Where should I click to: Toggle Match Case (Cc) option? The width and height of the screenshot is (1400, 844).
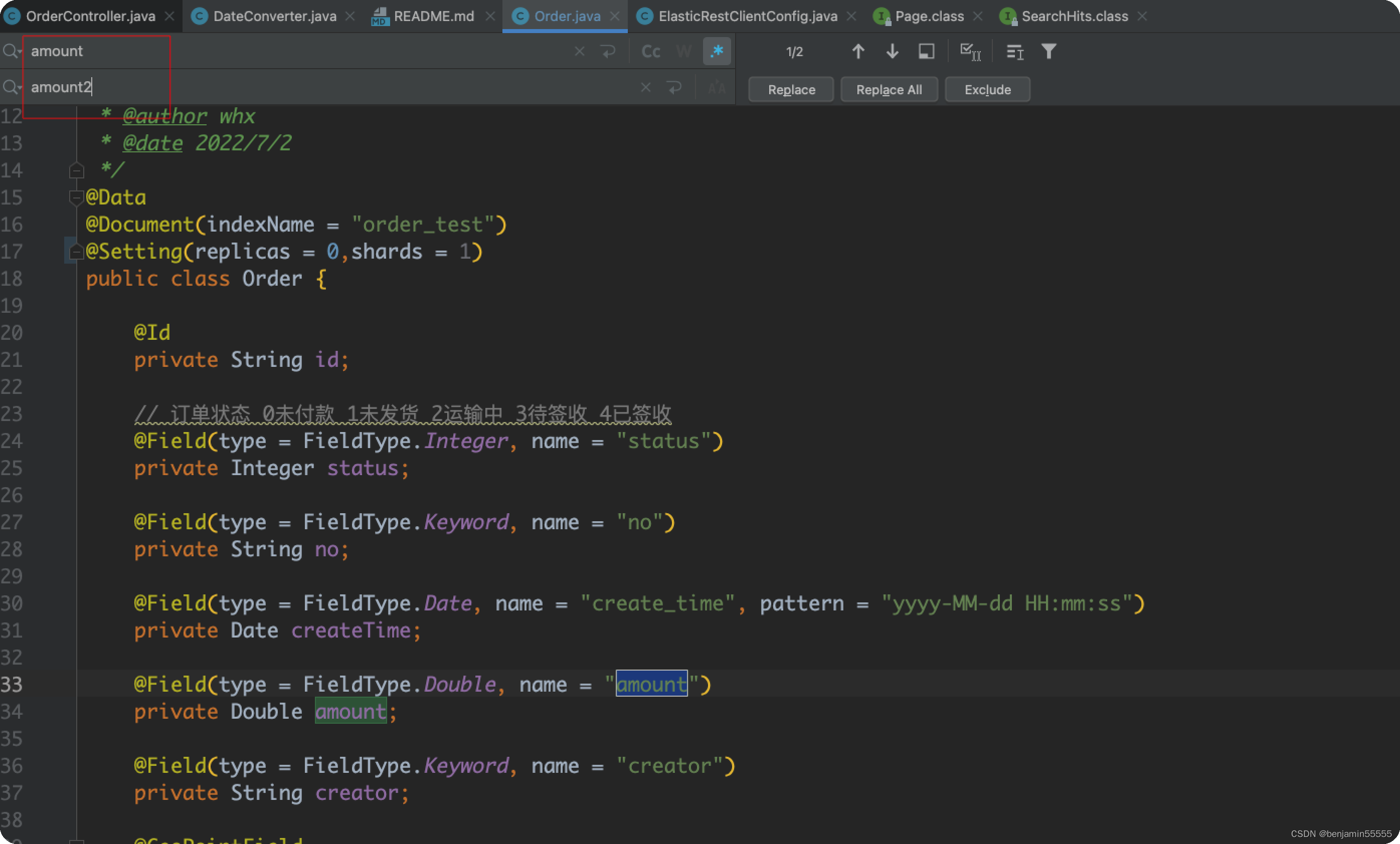coord(650,52)
